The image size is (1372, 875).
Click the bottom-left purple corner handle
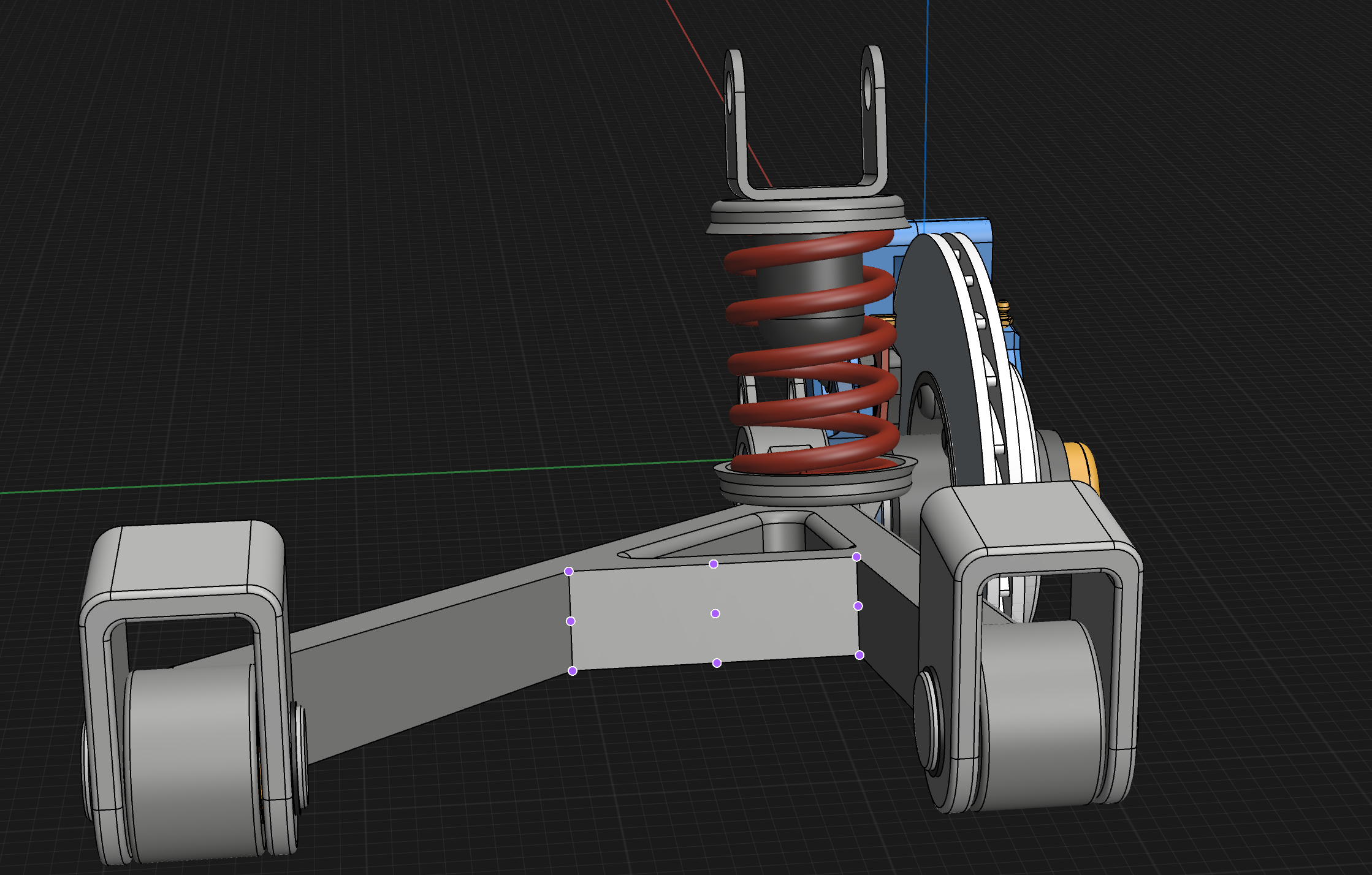(x=573, y=671)
